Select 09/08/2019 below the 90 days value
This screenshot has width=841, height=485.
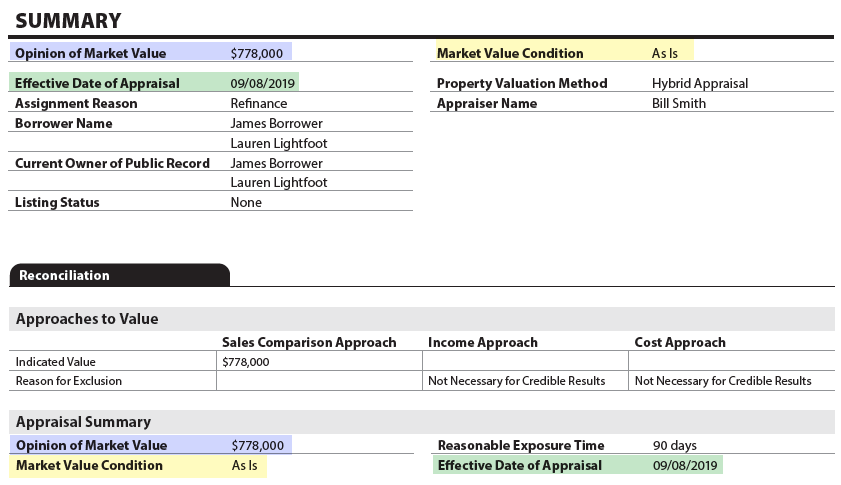685,465
